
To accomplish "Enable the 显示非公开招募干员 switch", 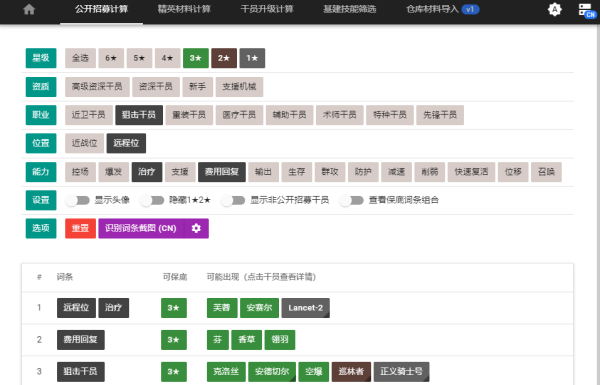I will 233,200.
